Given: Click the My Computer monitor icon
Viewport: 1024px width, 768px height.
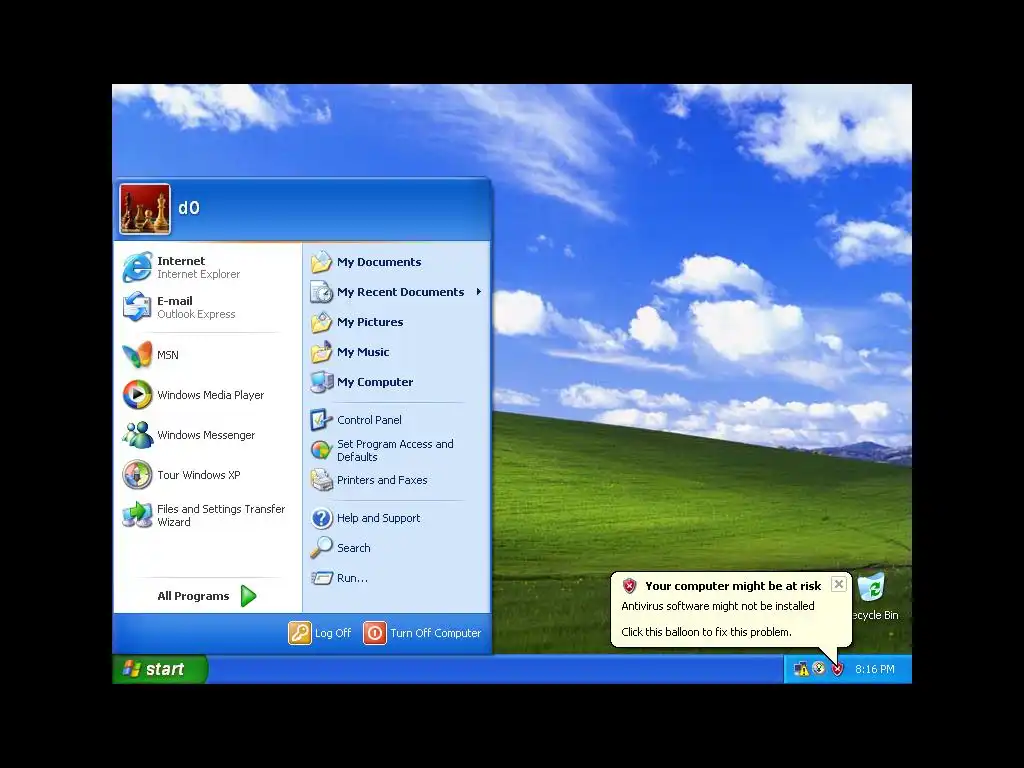Looking at the screenshot, I should 321,382.
